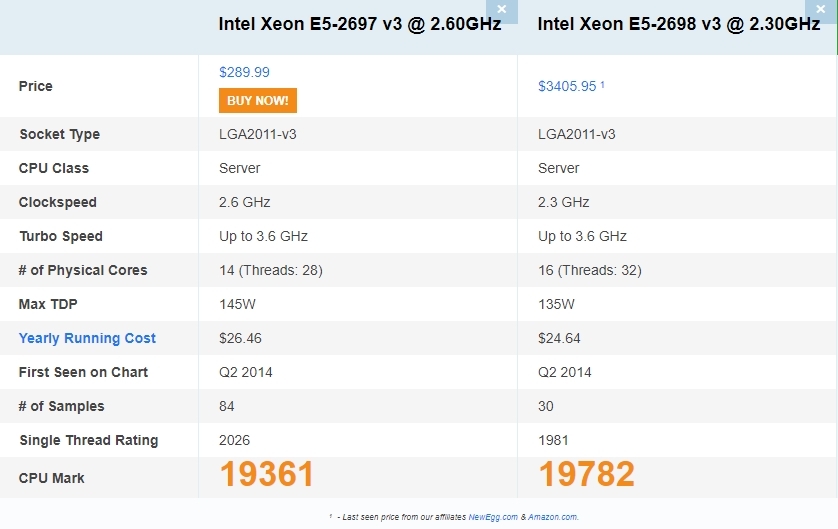Click the BUY NOW! button

click(258, 100)
